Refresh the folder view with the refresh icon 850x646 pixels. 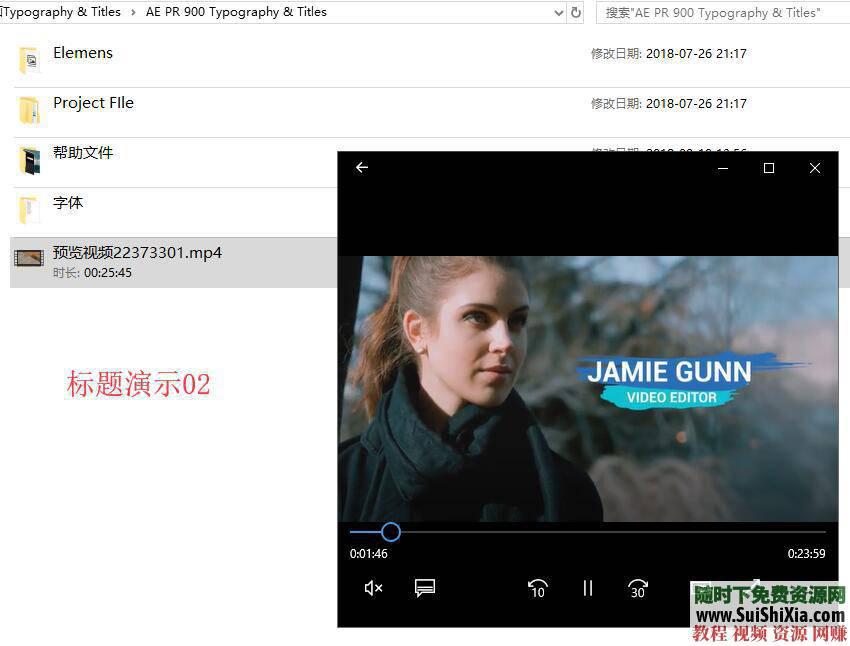pos(576,13)
